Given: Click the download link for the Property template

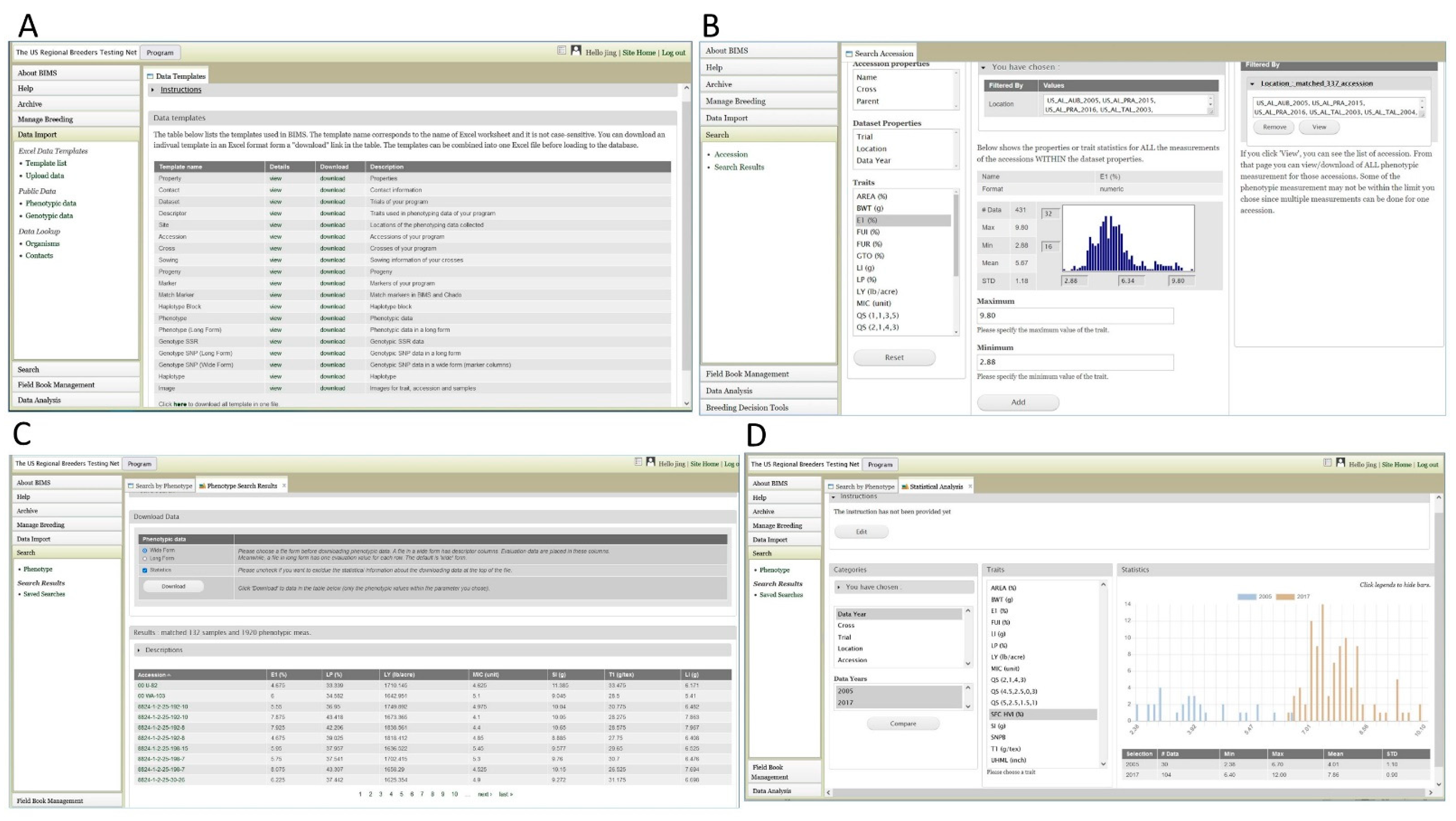Looking at the screenshot, I should [332, 178].
